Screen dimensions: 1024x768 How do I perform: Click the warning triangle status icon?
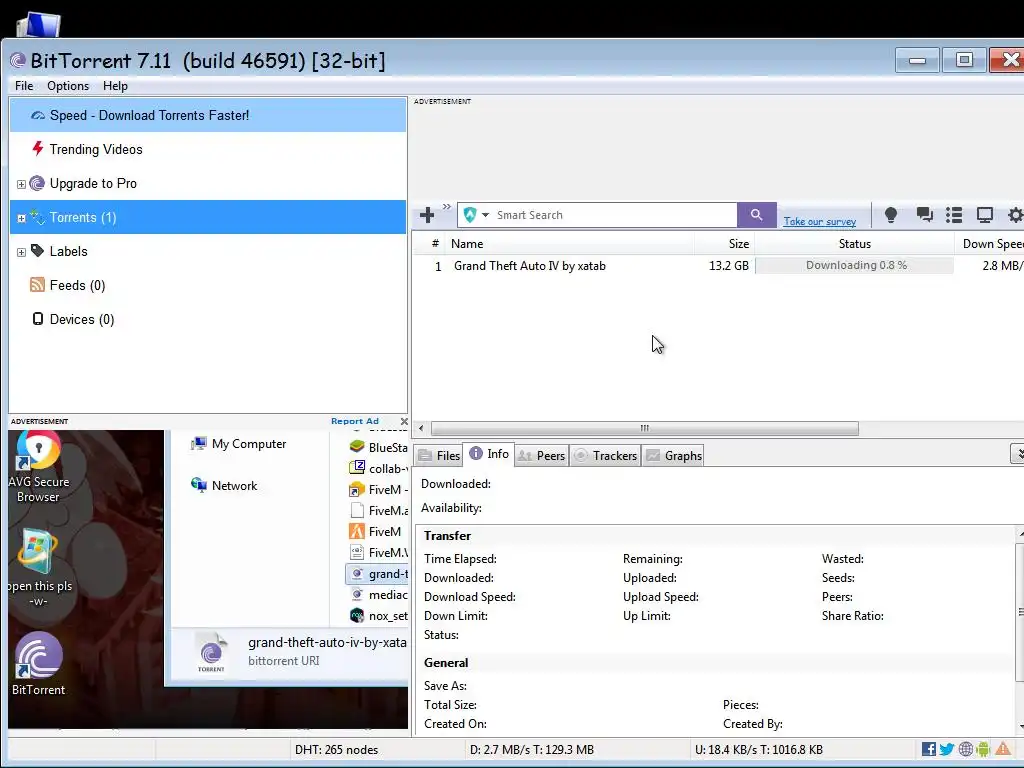click(x=1003, y=749)
